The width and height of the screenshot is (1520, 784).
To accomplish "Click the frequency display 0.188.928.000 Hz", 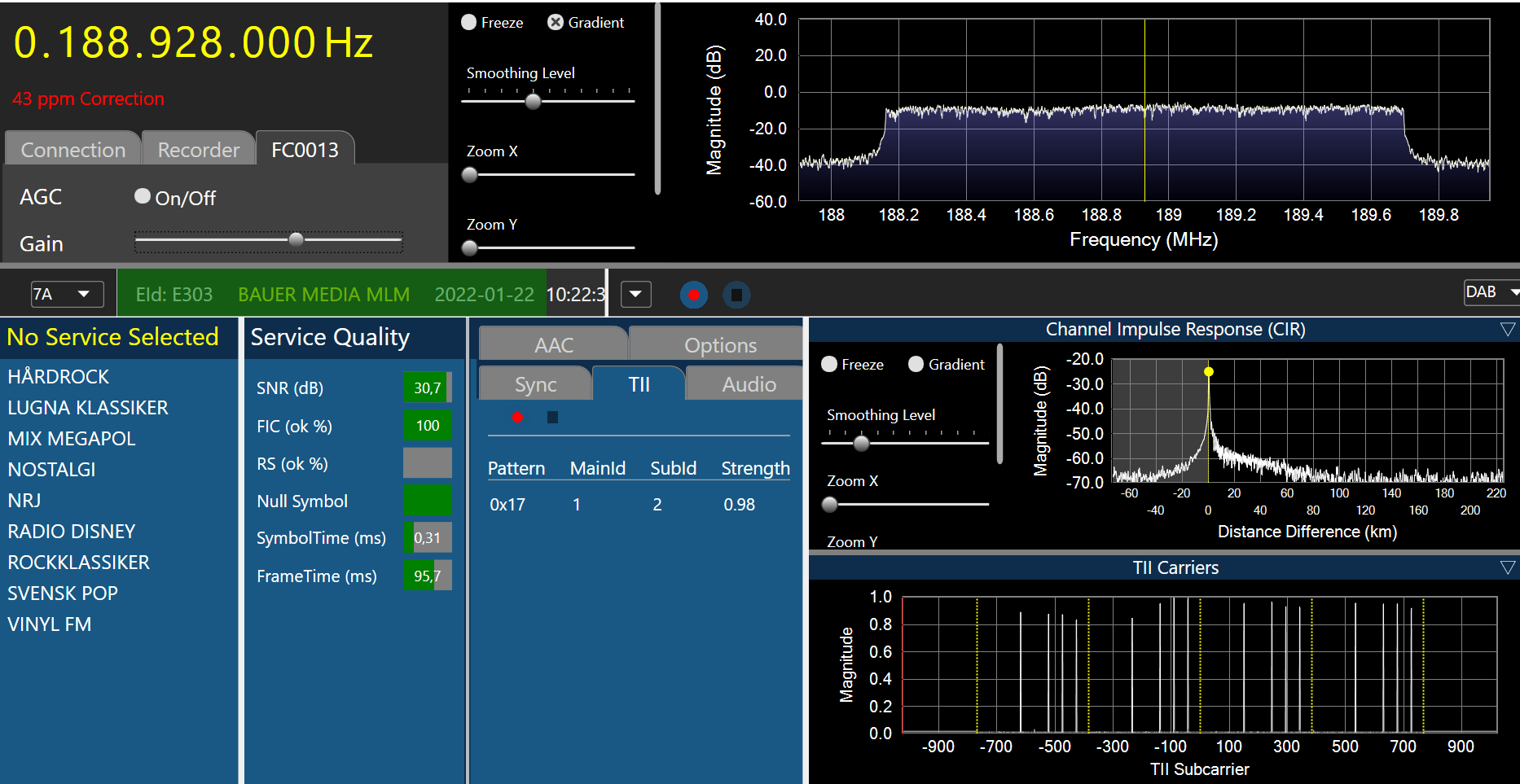I will click(x=193, y=42).
